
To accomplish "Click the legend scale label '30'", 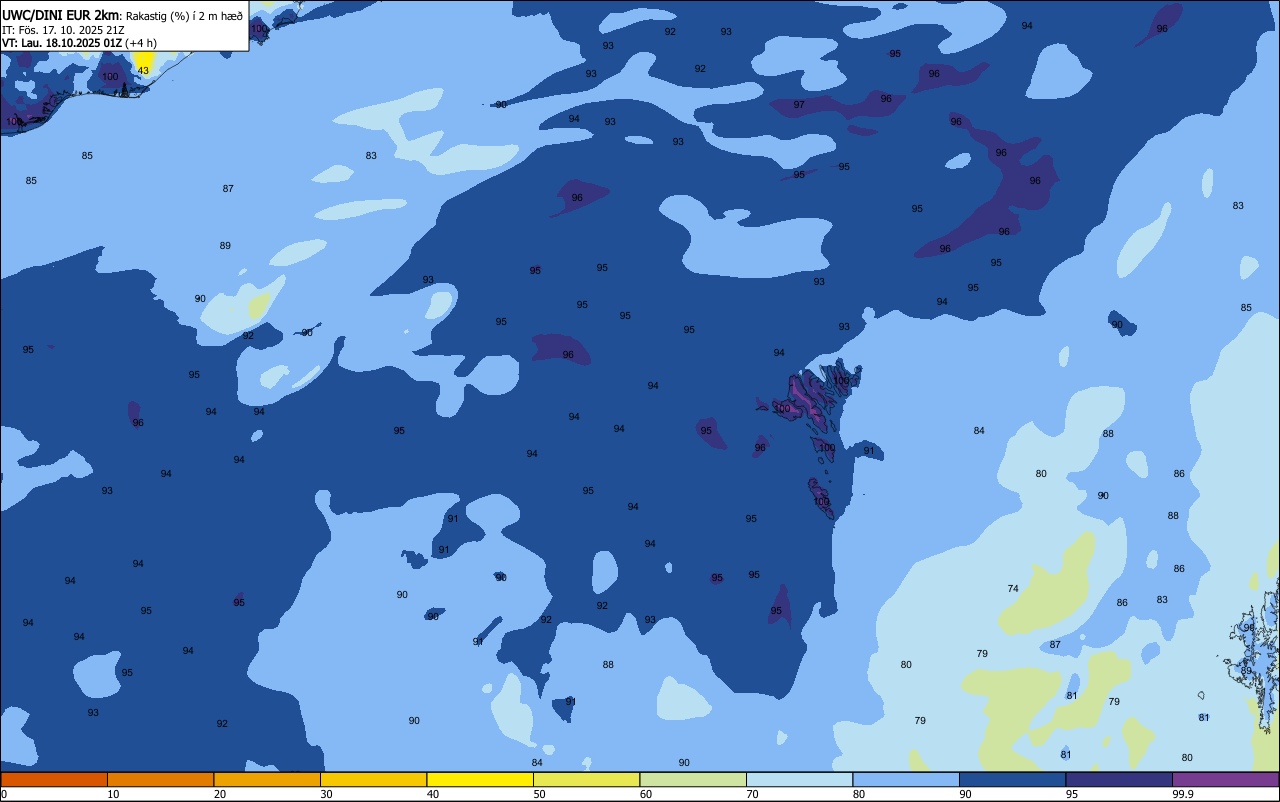I will click(326, 794).
